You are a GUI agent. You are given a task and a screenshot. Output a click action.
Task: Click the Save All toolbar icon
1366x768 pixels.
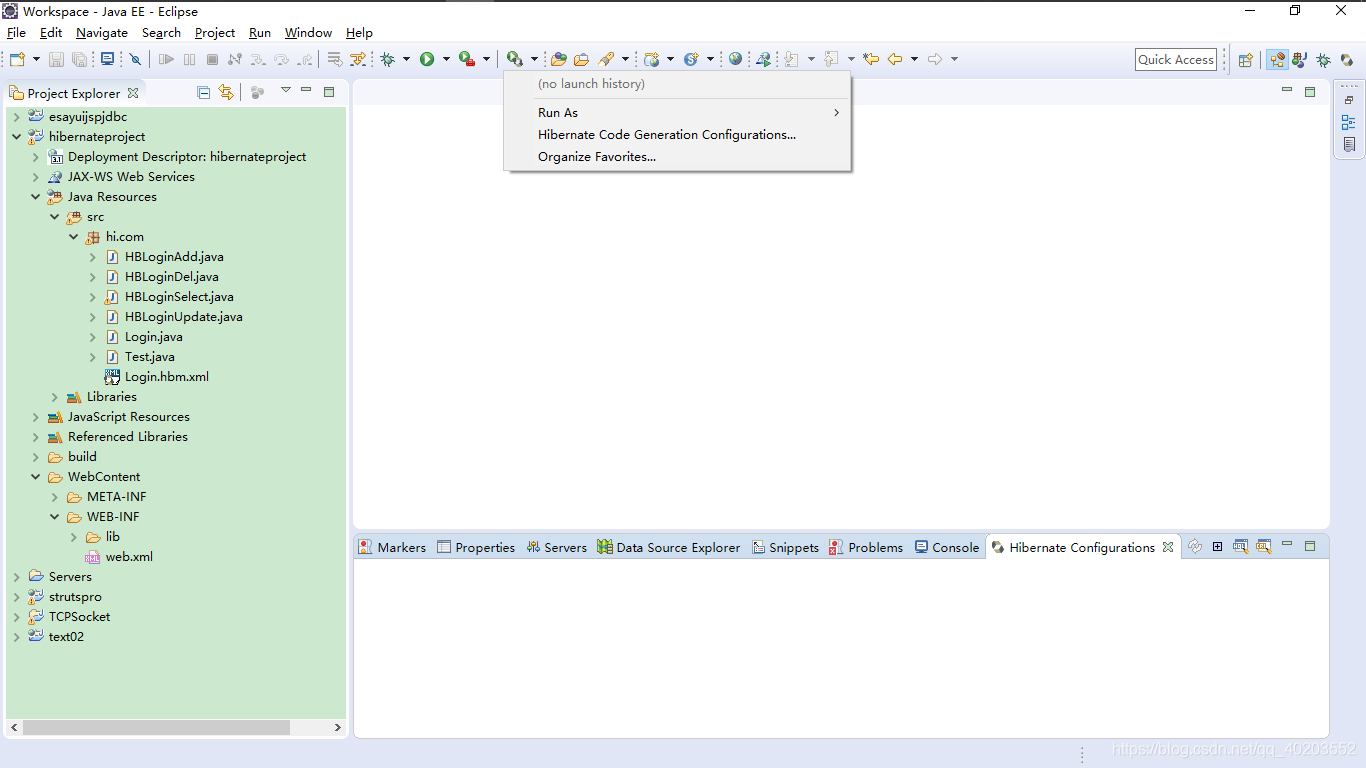coord(79,60)
